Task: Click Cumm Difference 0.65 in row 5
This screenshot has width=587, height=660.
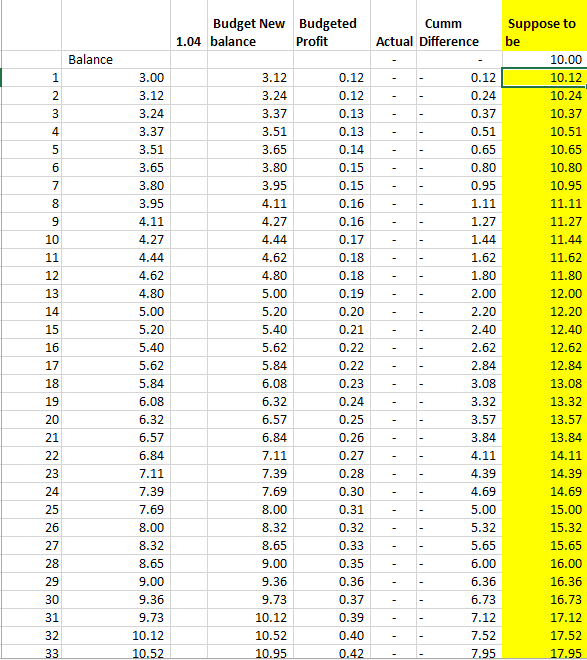Action: 459,150
